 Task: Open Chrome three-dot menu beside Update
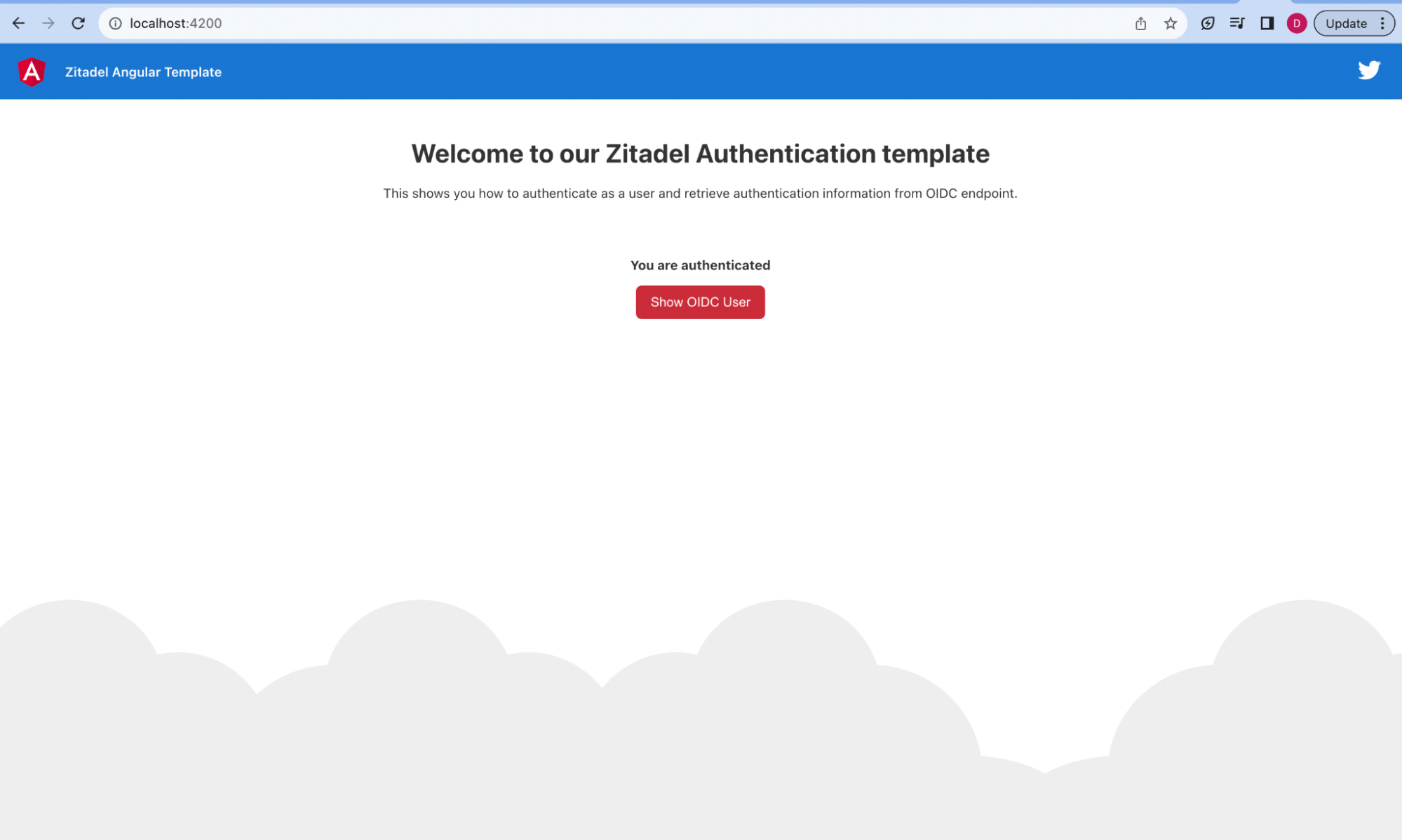click(x=1382, y=23)
